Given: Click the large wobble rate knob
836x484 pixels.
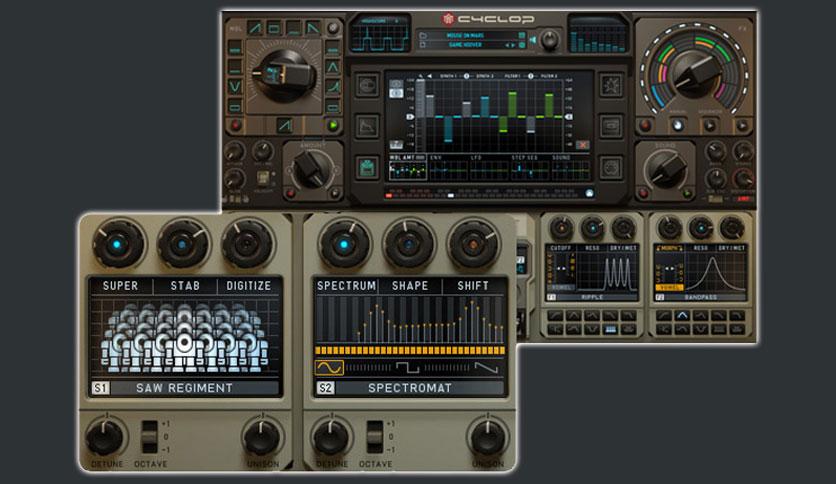Looking at the screenshot, I should click(x=284, y=75).
